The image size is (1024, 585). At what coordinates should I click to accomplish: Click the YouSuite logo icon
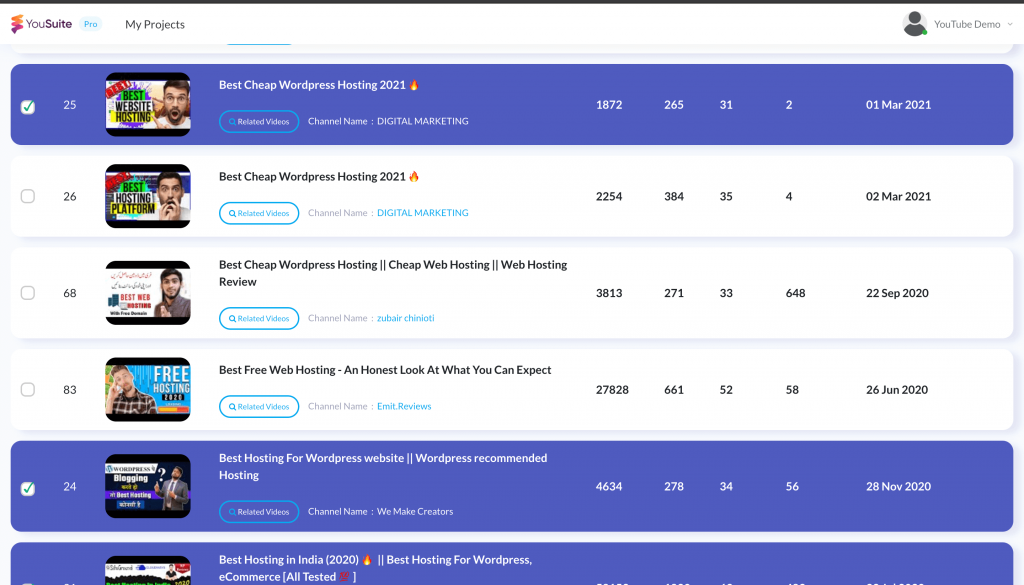[x=17, y=24]
